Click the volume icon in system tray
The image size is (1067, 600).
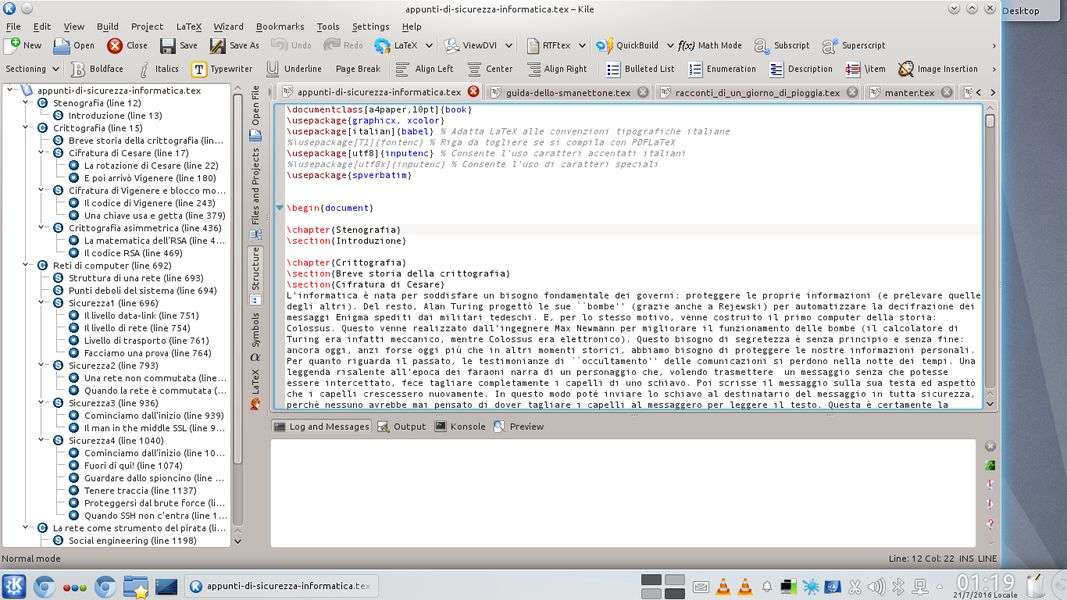click(x=876, y=586)
